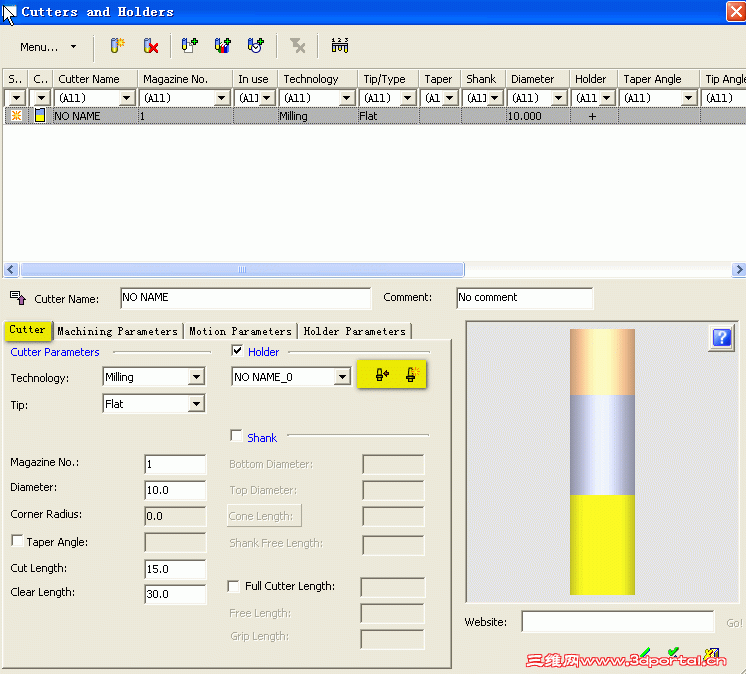Click the renumber magazine 1 2 3 icon

tap(340, 46)
